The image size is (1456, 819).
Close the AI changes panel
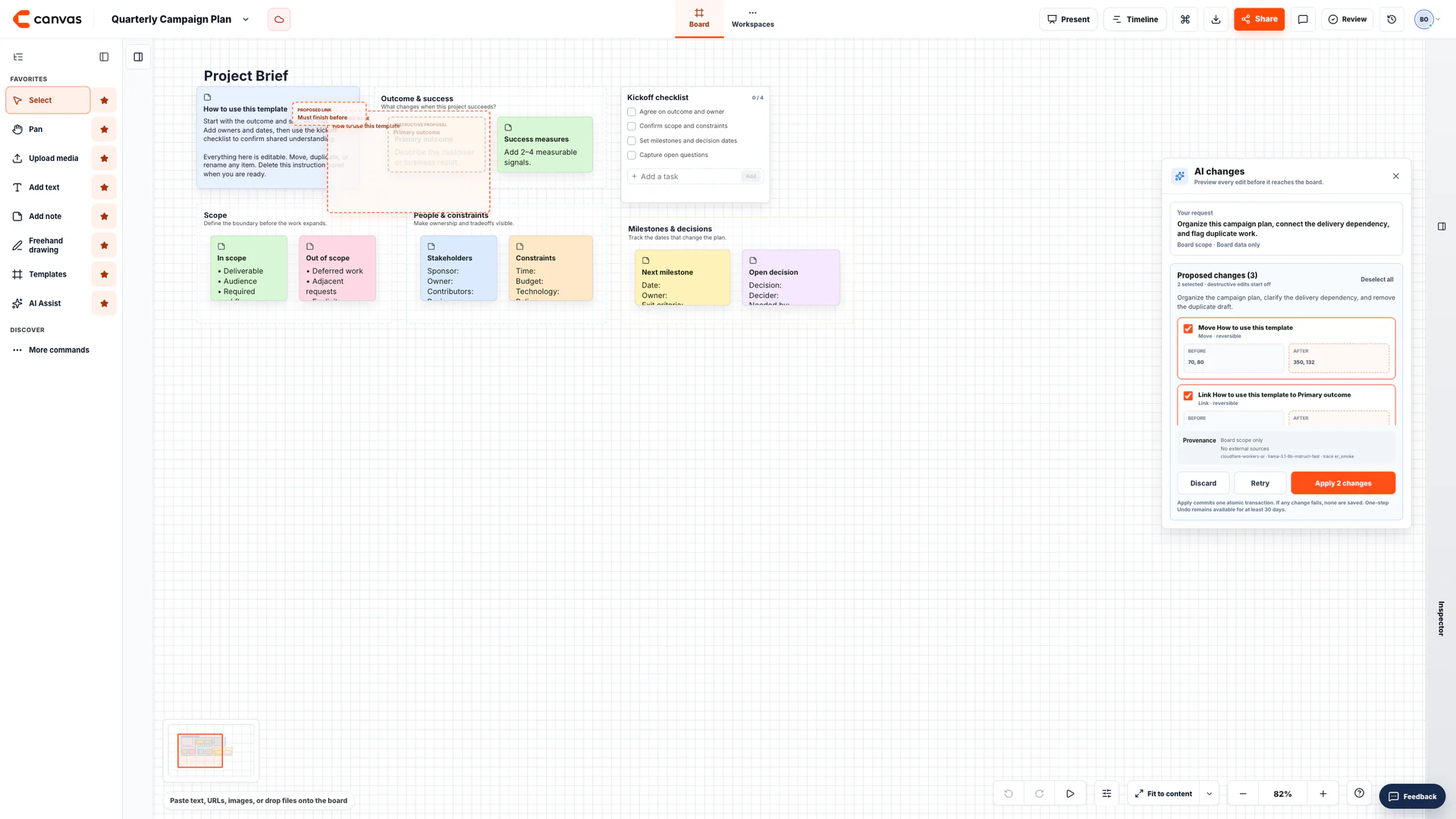click(x=1395, y=176)
